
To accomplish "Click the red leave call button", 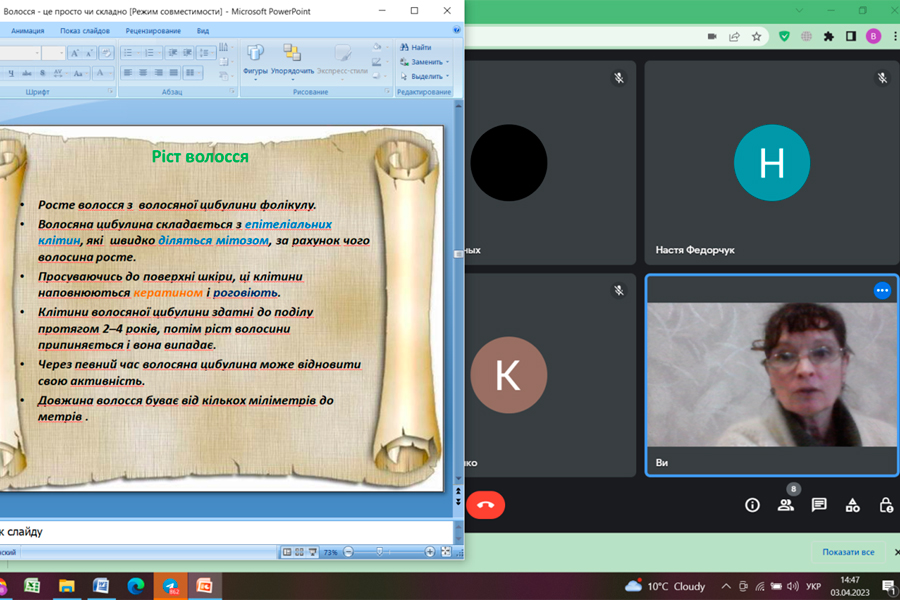I will tap(486, 505).
